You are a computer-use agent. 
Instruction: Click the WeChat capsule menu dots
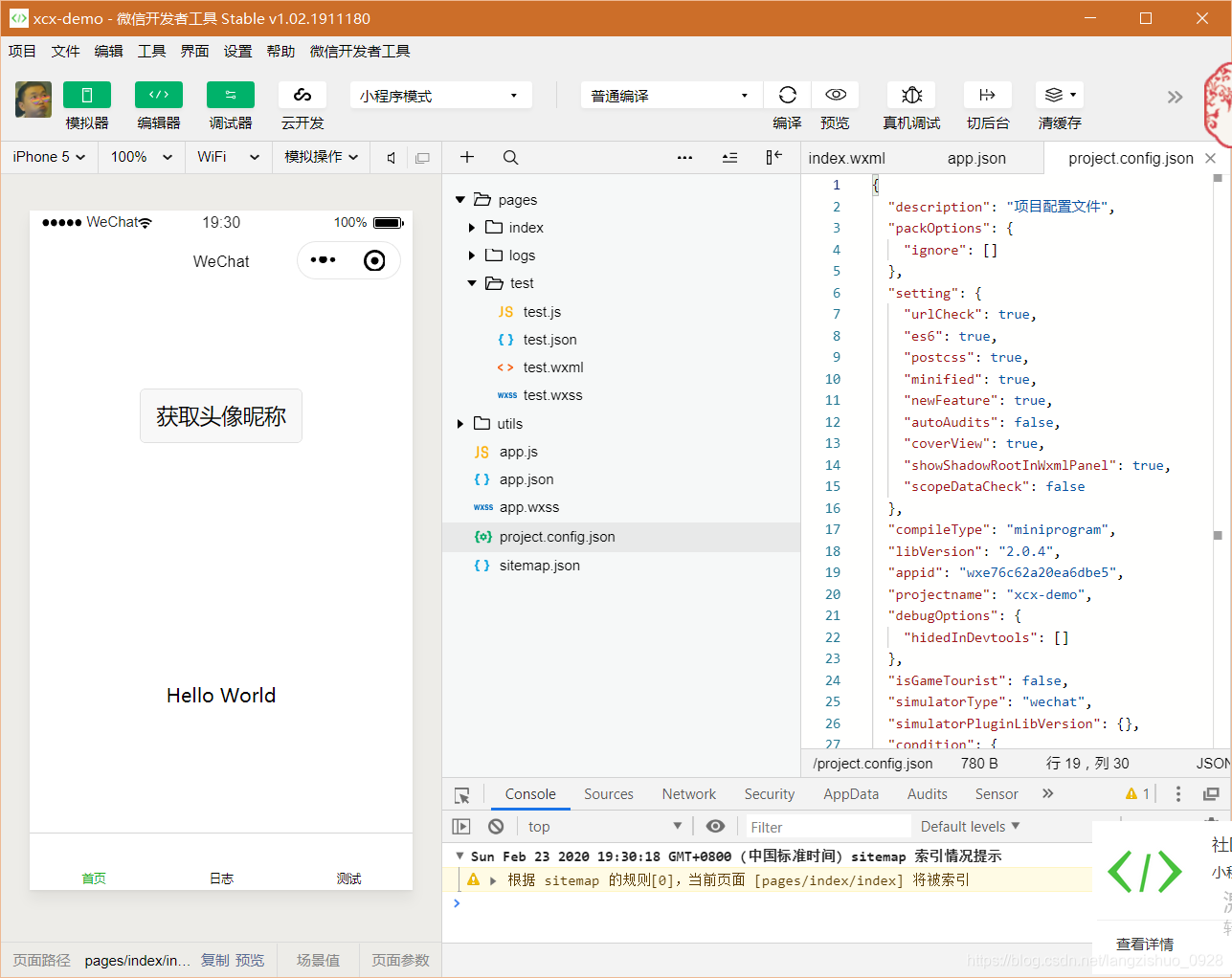pos(323,260)
